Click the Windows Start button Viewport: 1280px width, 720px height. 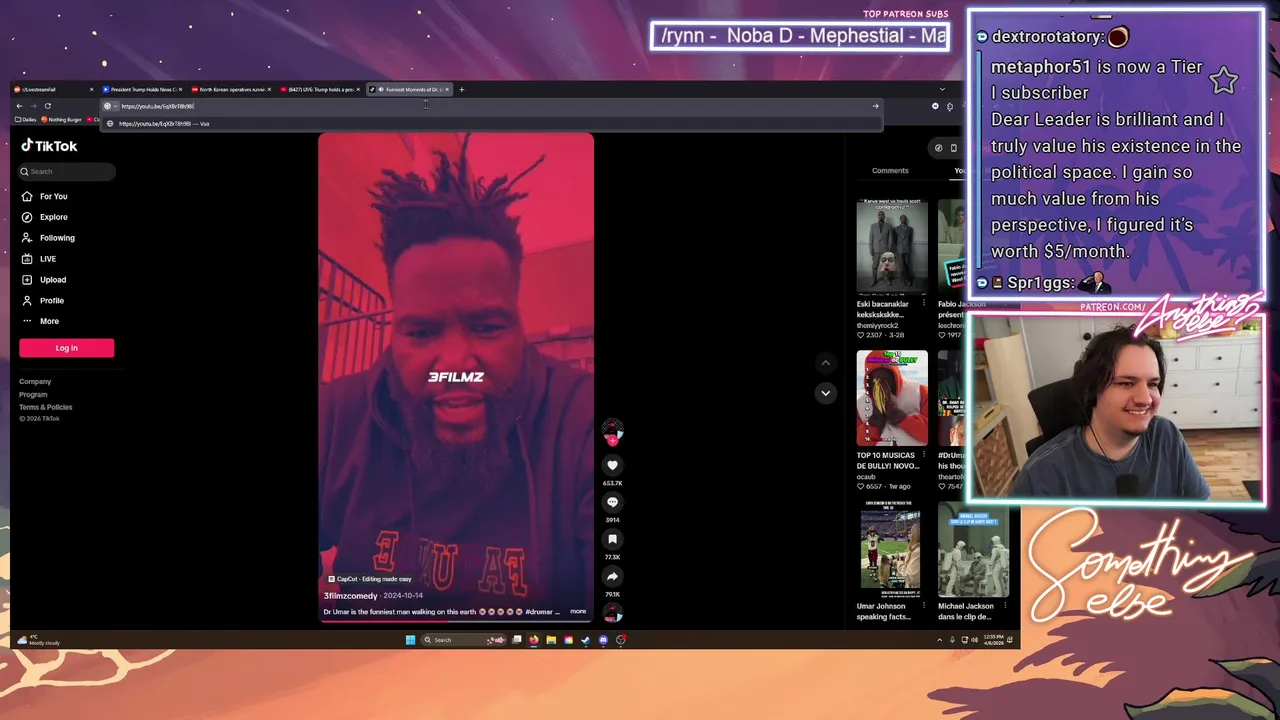[410, 640]
